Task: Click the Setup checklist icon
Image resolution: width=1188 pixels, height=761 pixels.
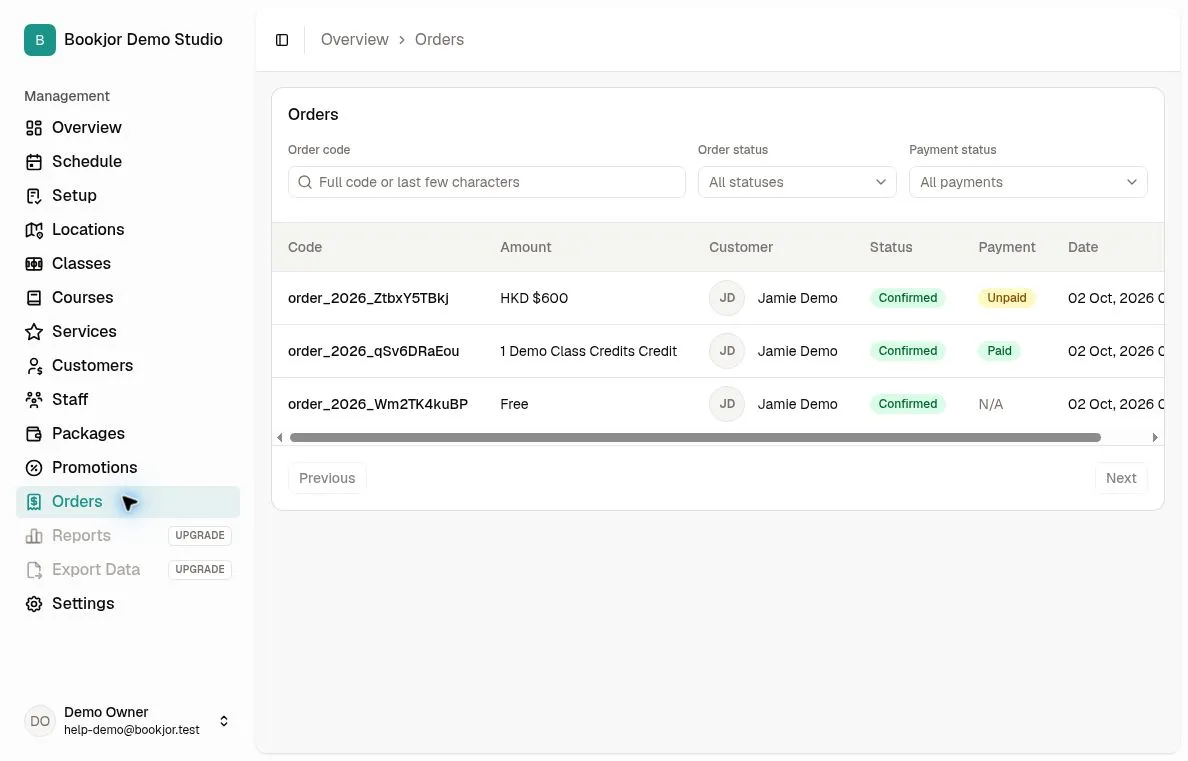Action: click(x=34, y=196)
